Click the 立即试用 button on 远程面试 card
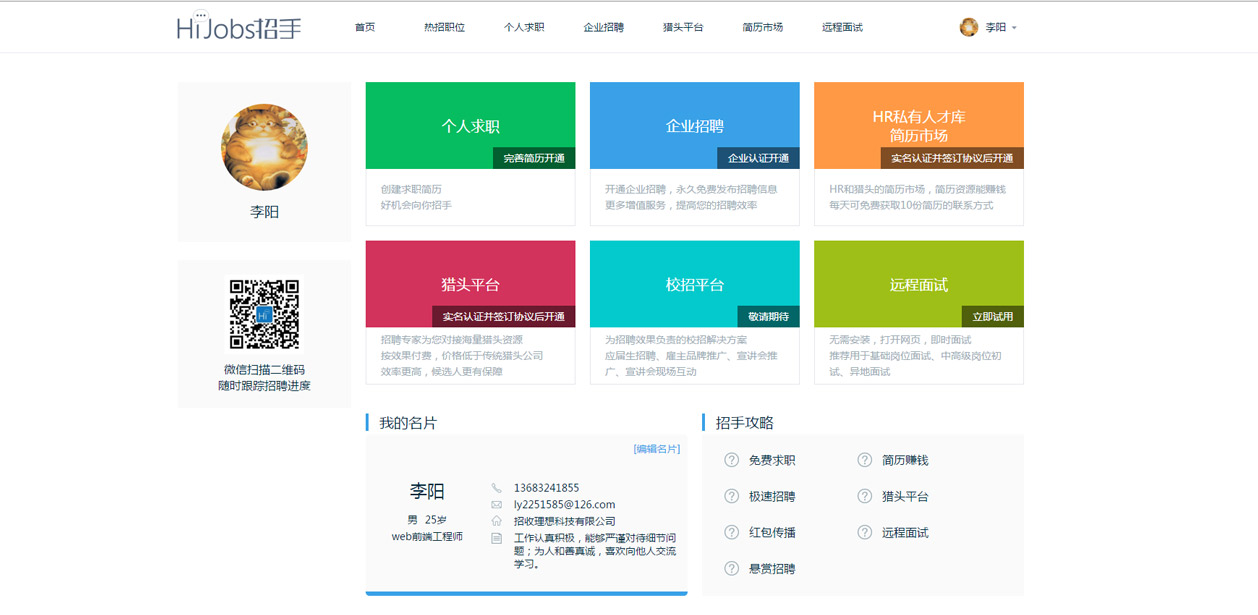The image size is (1258, 615). point(994,314)
